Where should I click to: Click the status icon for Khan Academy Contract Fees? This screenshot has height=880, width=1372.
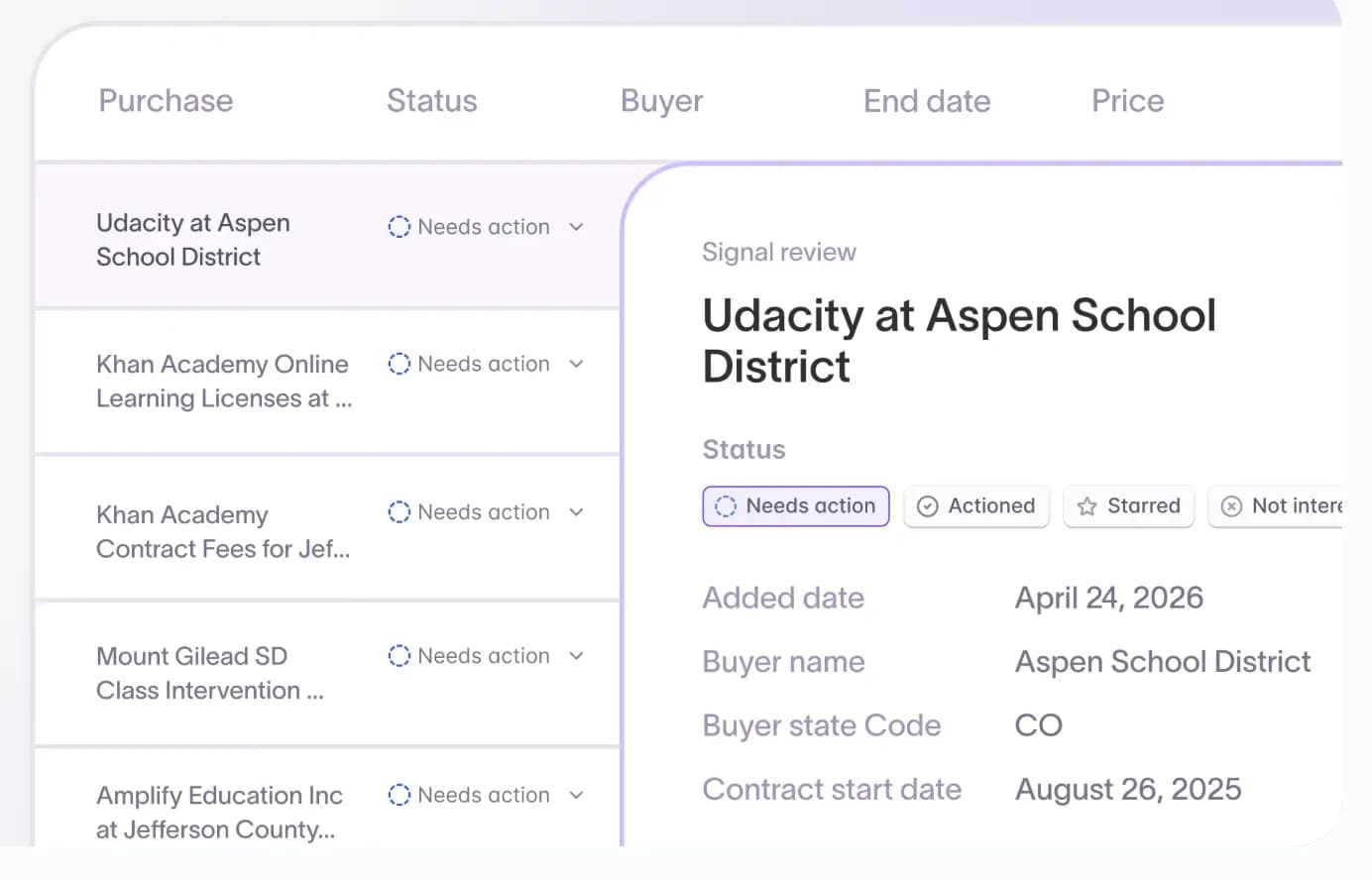click(x=399, y=512)
